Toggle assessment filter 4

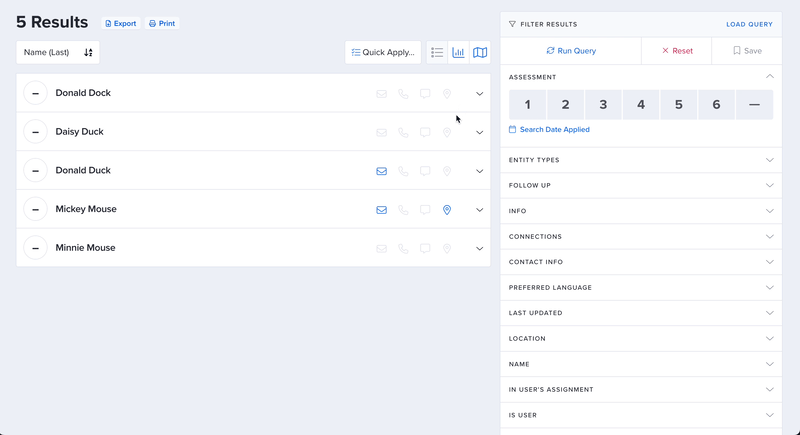[641, 105]
